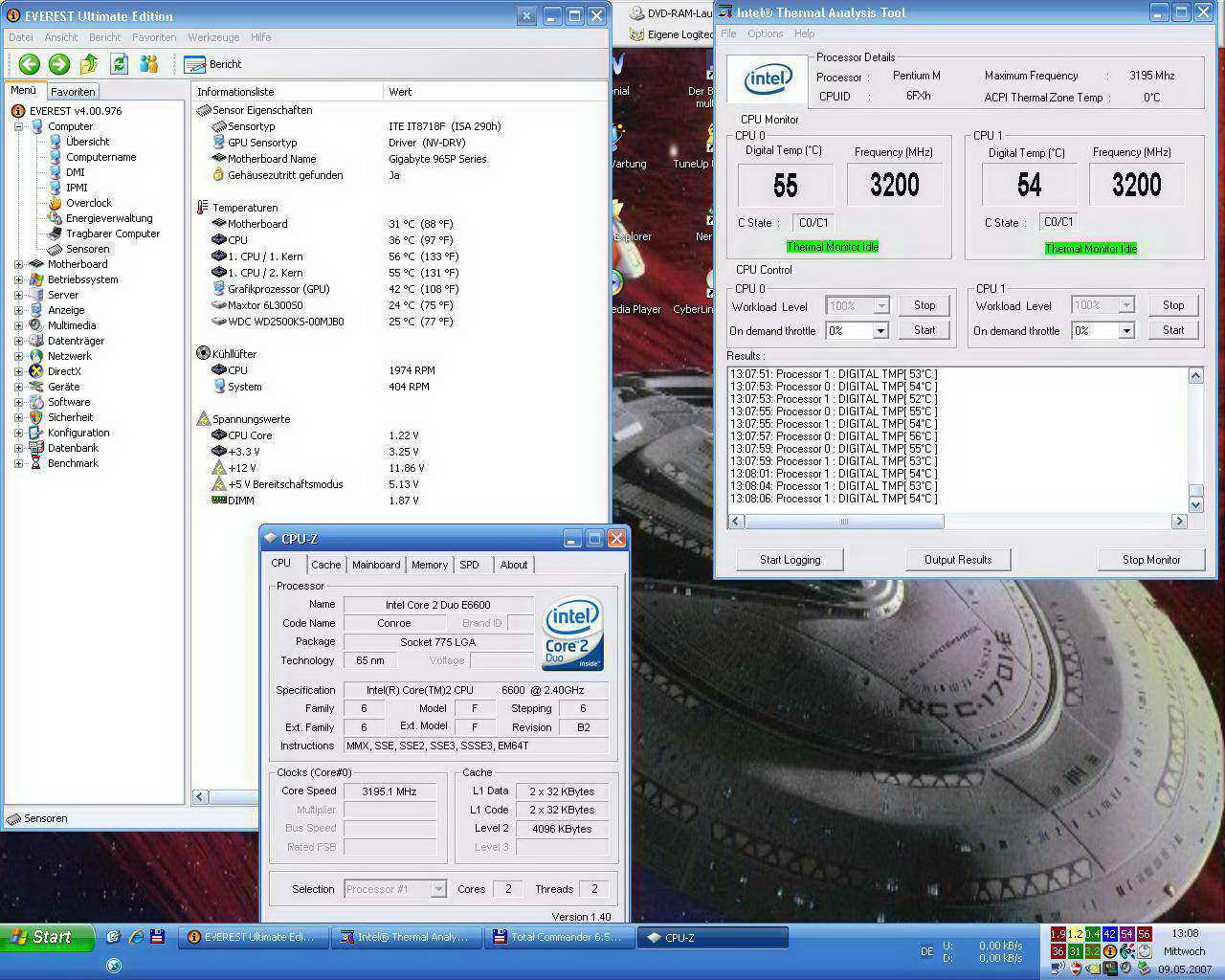Open the CPU 1 On demand throttle dropdown
Viewport: 1225px width, 980px height.
(x=1126, y=330)
